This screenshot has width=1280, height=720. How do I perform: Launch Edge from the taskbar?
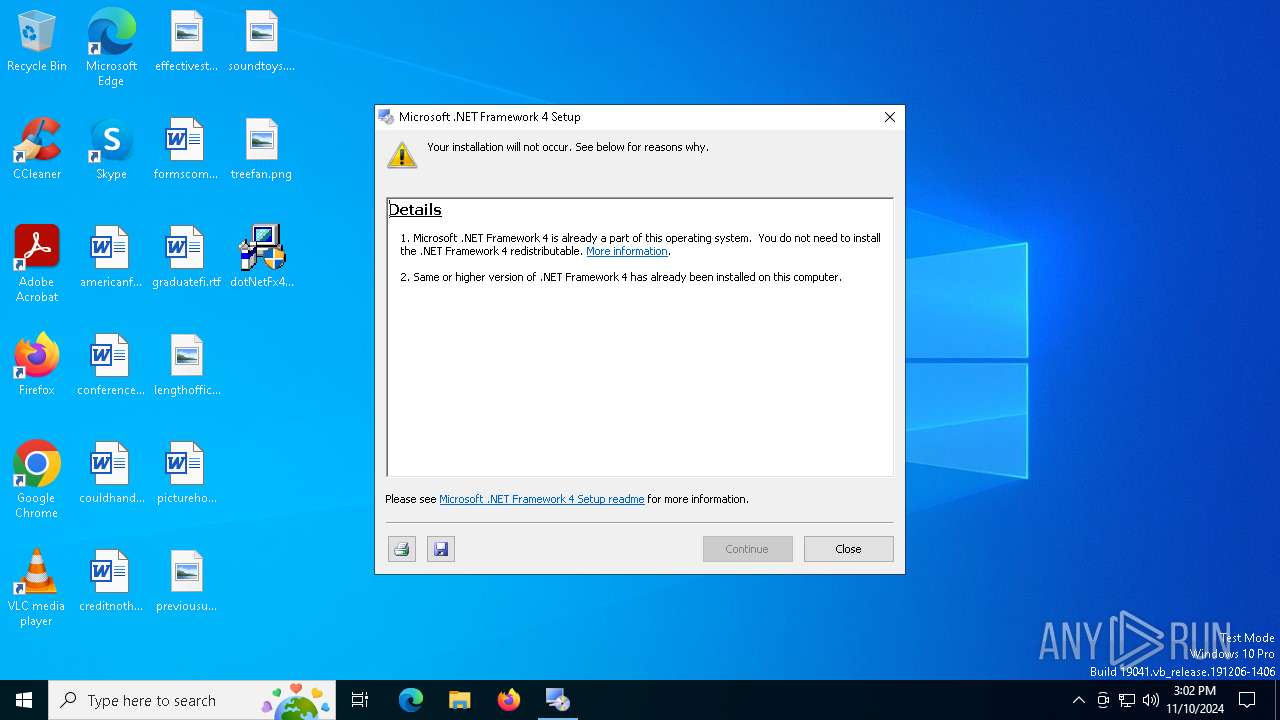(411, 700)
